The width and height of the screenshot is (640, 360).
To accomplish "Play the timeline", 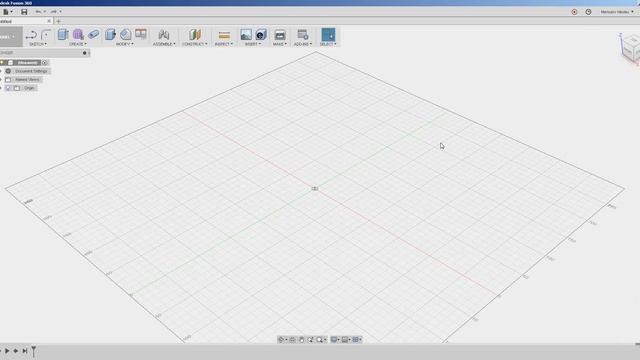I will 7,351.
